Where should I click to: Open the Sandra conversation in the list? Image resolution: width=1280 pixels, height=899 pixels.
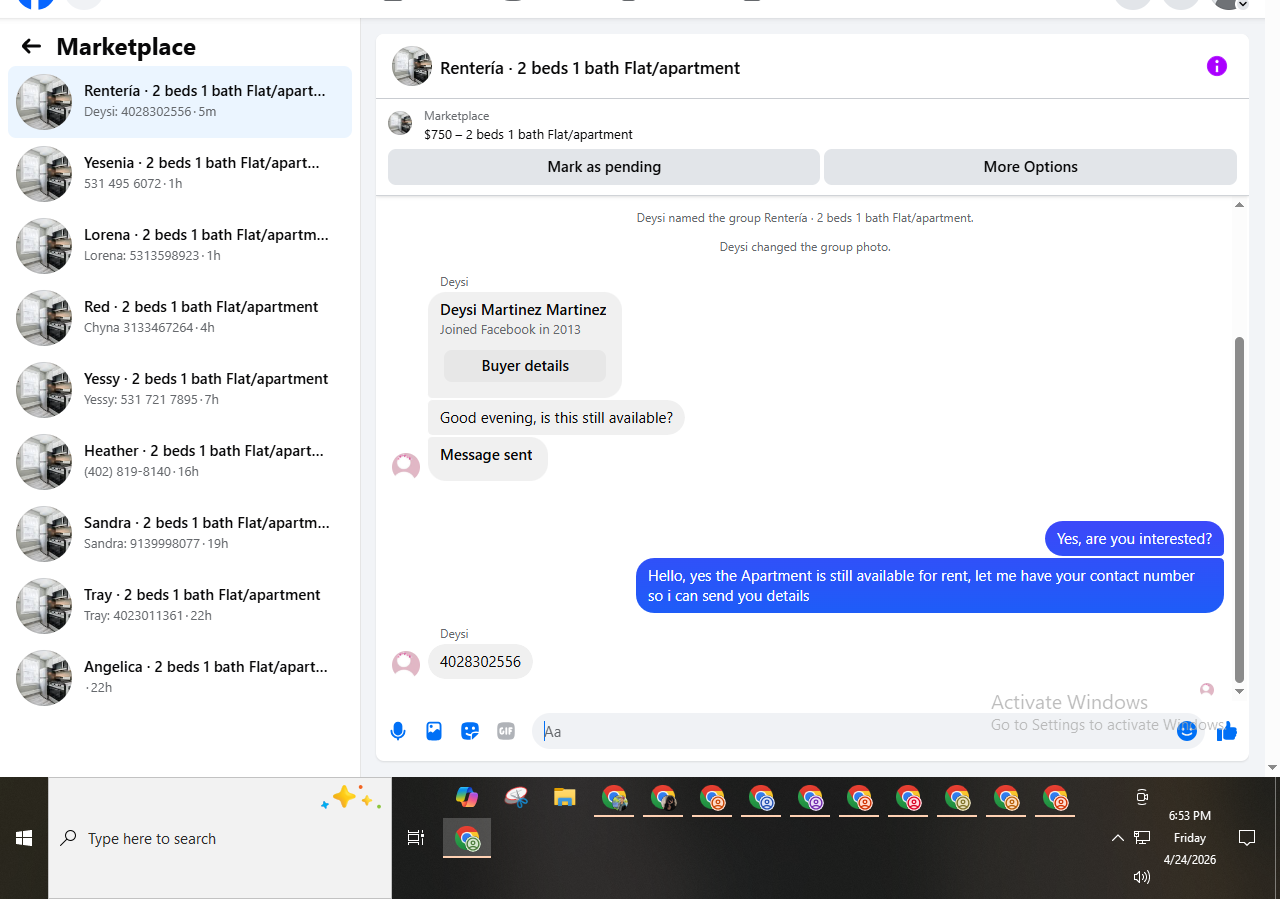click(x=180, y=534)
